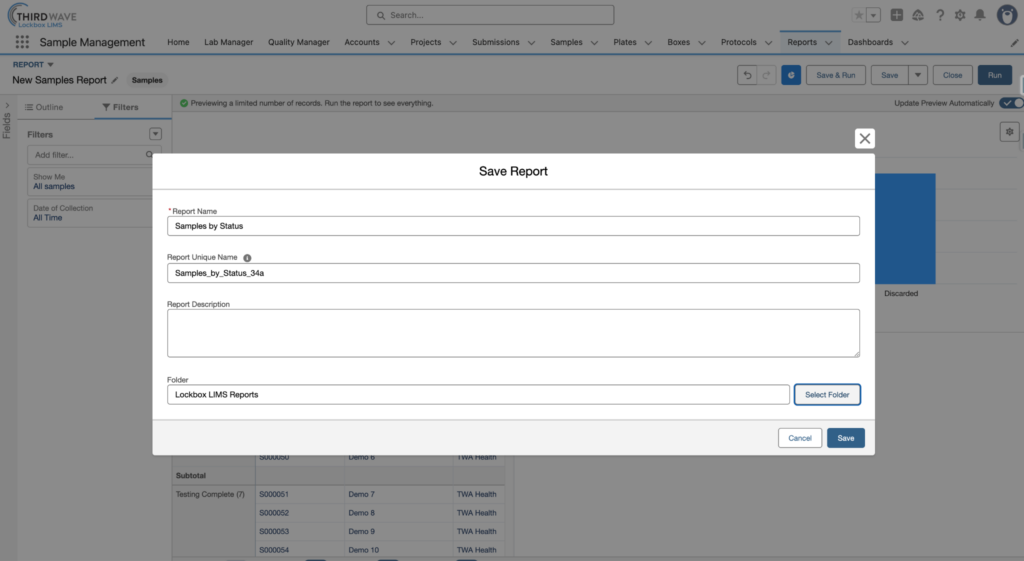The height and width of the screenshot is (561, 1024).
Task: Click the redo arrow in report toolbar
Action: point(766,75)
